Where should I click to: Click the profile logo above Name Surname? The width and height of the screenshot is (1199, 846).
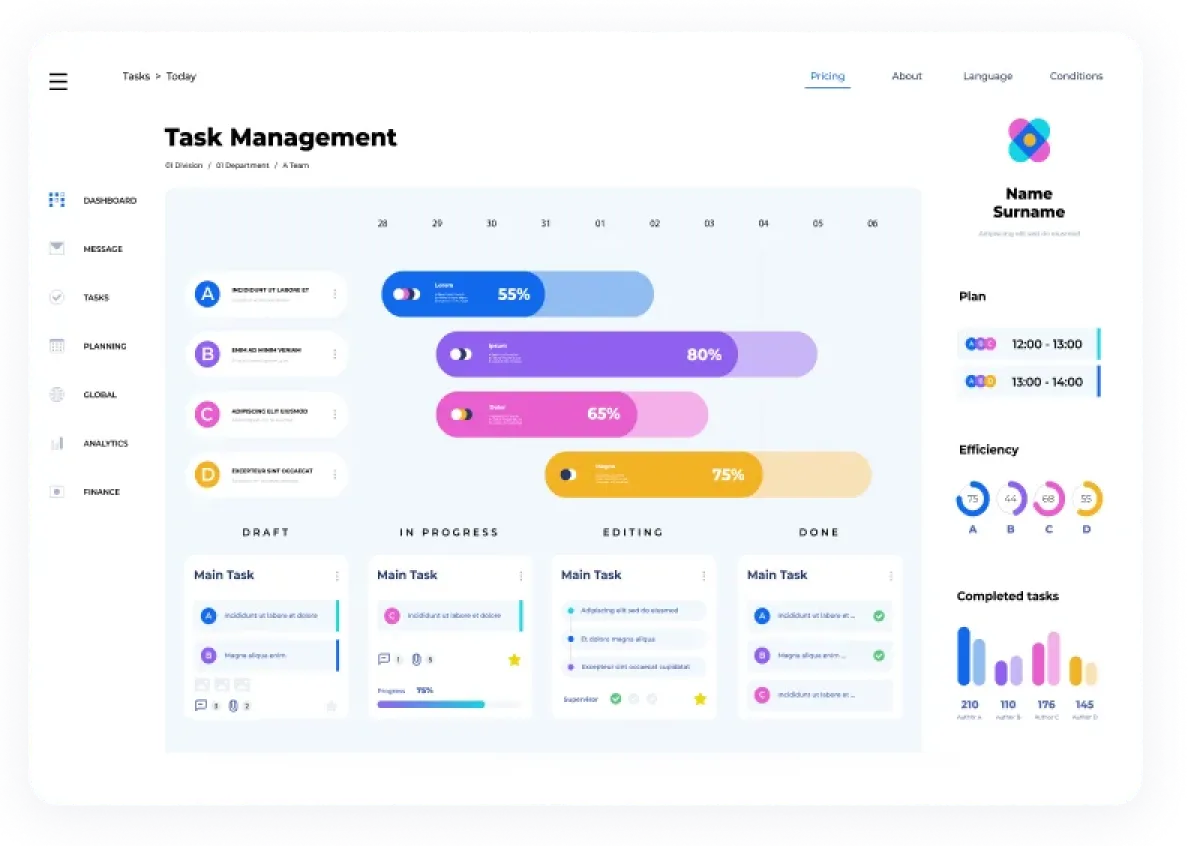coord(1028,140)
